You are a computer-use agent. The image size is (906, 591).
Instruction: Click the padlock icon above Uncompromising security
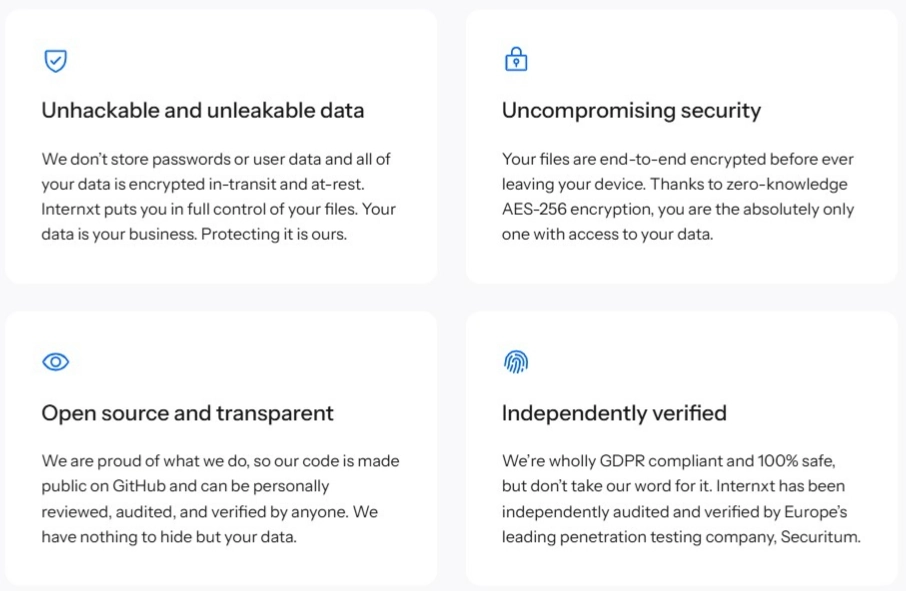515,60
